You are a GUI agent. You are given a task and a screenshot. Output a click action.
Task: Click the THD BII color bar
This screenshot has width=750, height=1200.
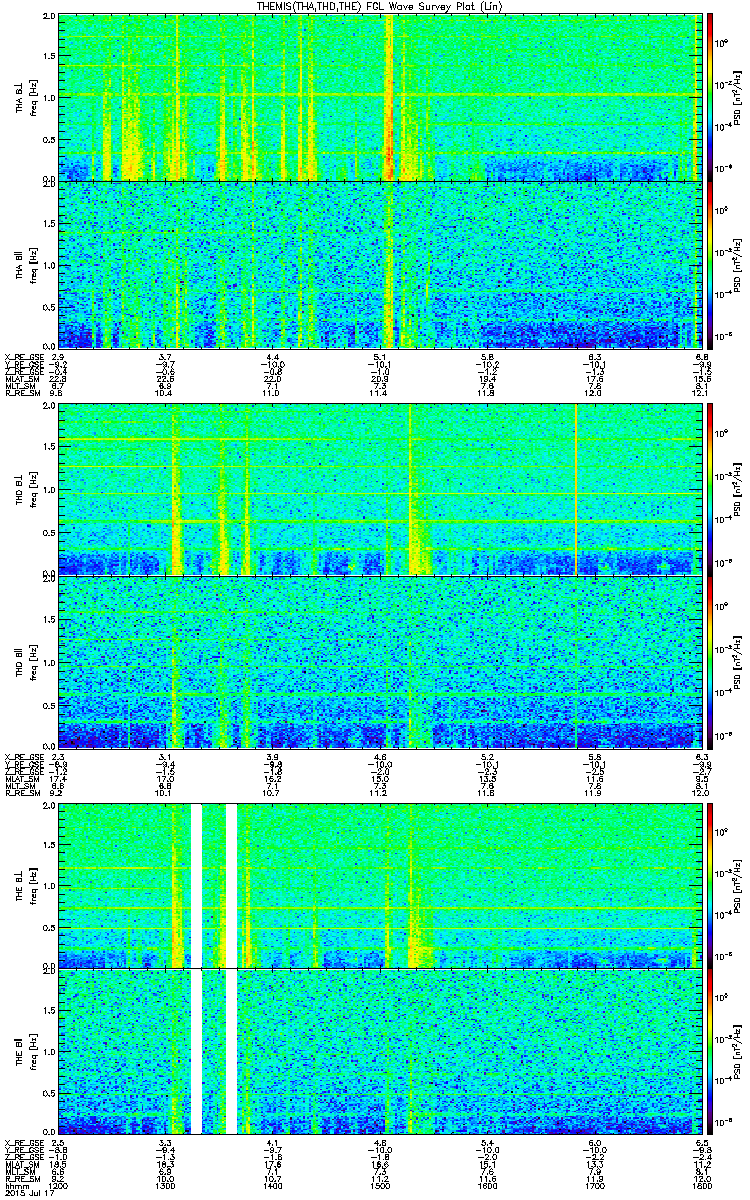tap(710, 661)
